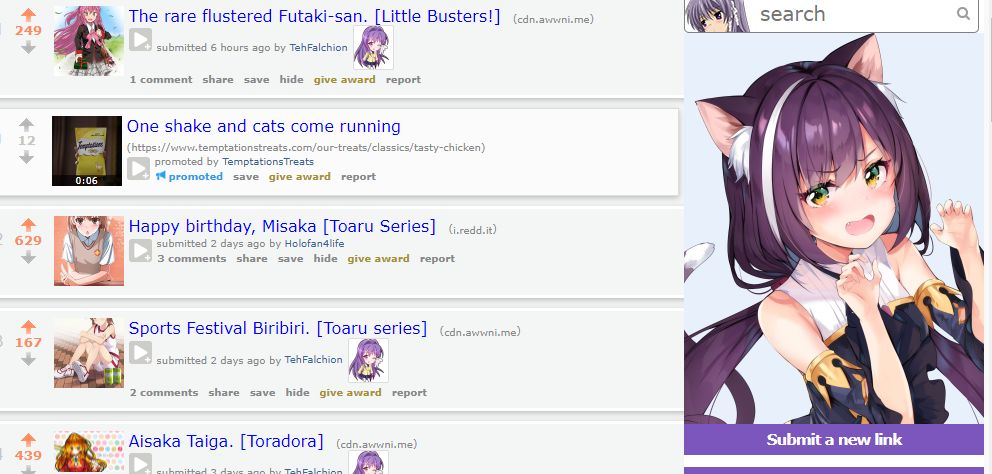This screenshot has width=992, height=474.
Task: Click the promoted megaphone label
Action: [x=189, y=177]
